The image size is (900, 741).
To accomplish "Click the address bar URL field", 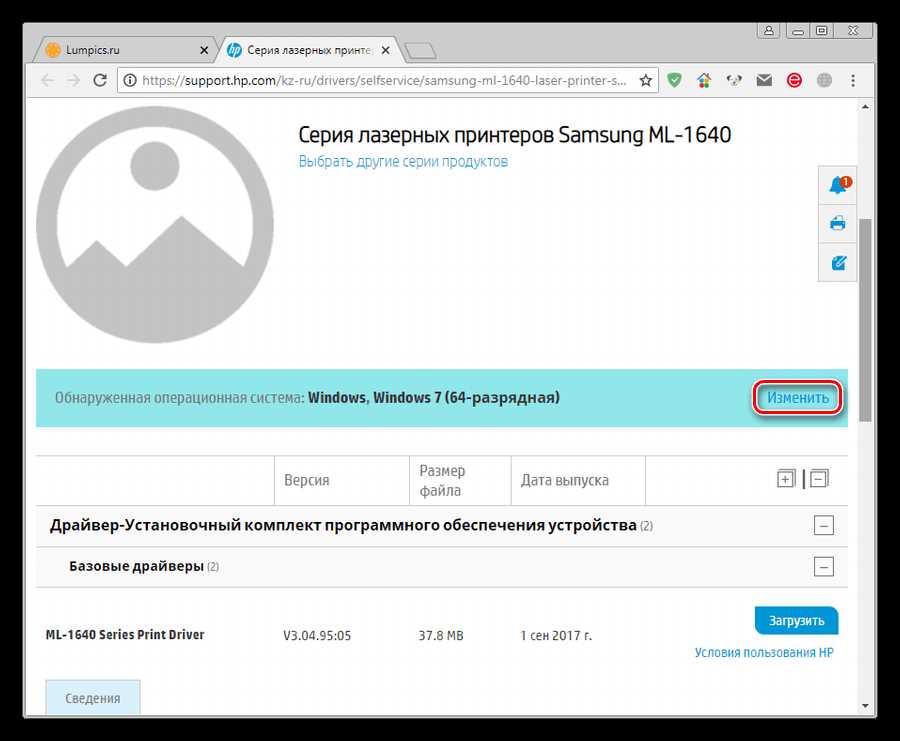I will (x=385, y=80).
